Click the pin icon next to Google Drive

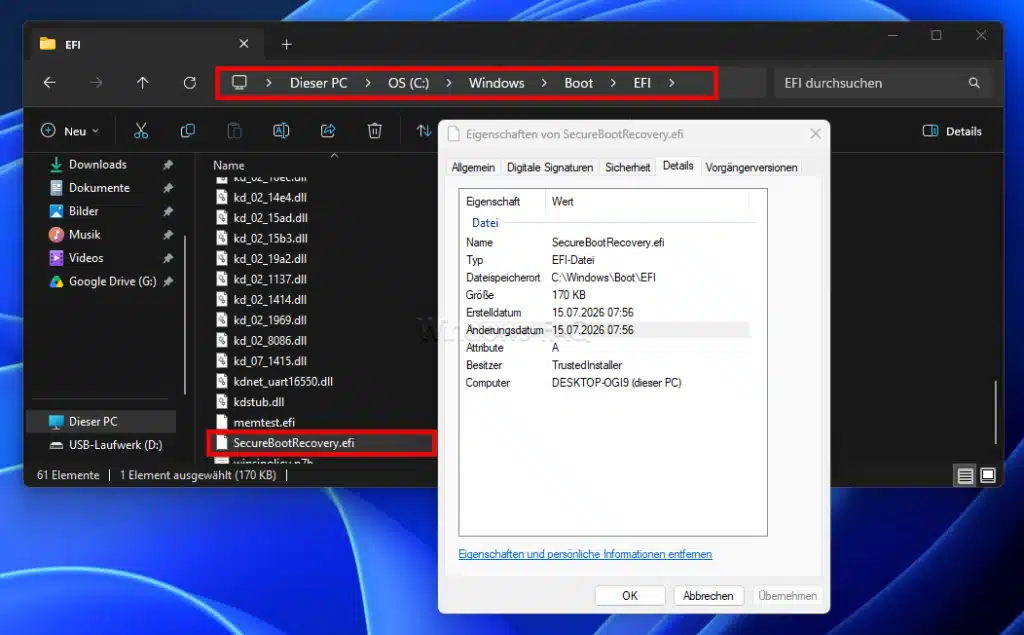[x=168, y=282]
